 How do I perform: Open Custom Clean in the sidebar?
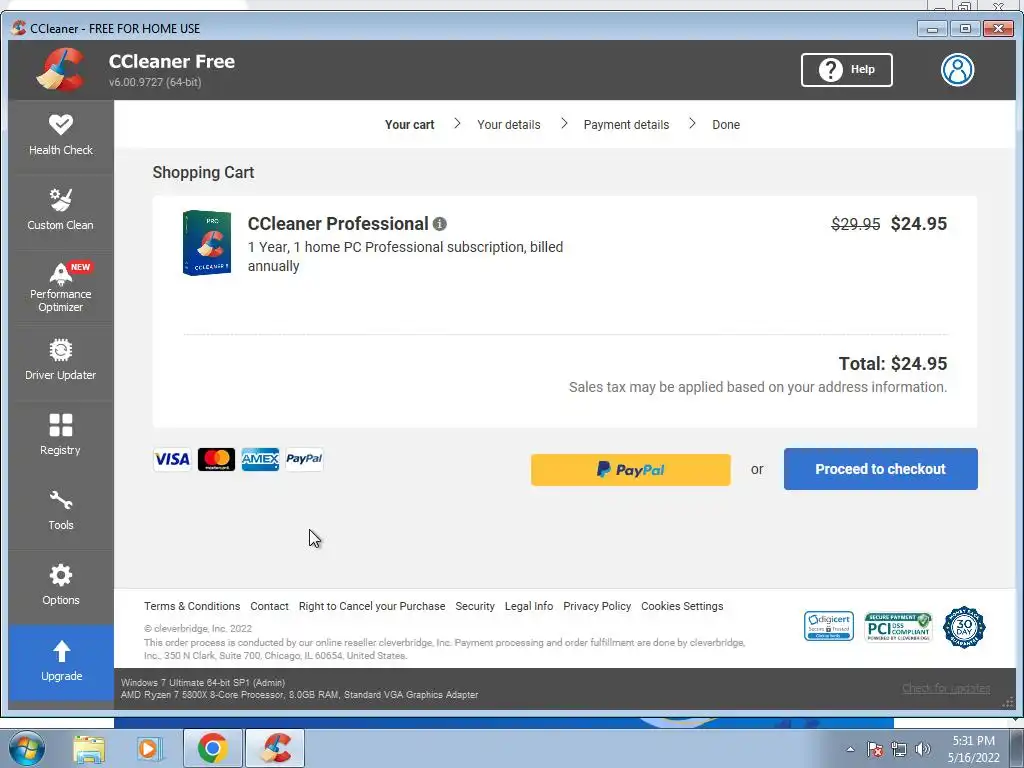(61, 210)
